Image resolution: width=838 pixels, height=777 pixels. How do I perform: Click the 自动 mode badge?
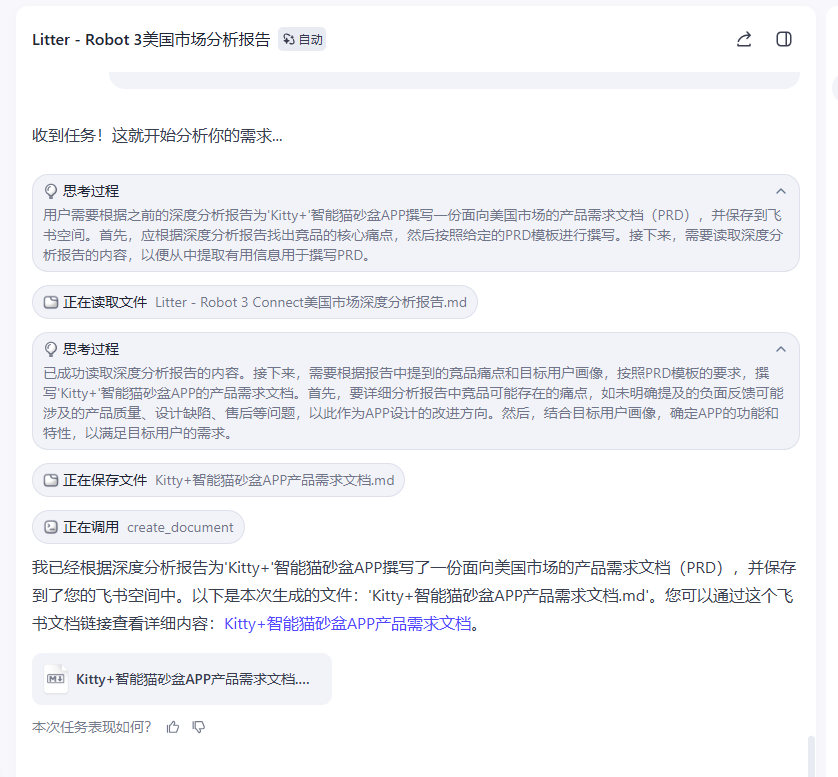coord(302,40)
